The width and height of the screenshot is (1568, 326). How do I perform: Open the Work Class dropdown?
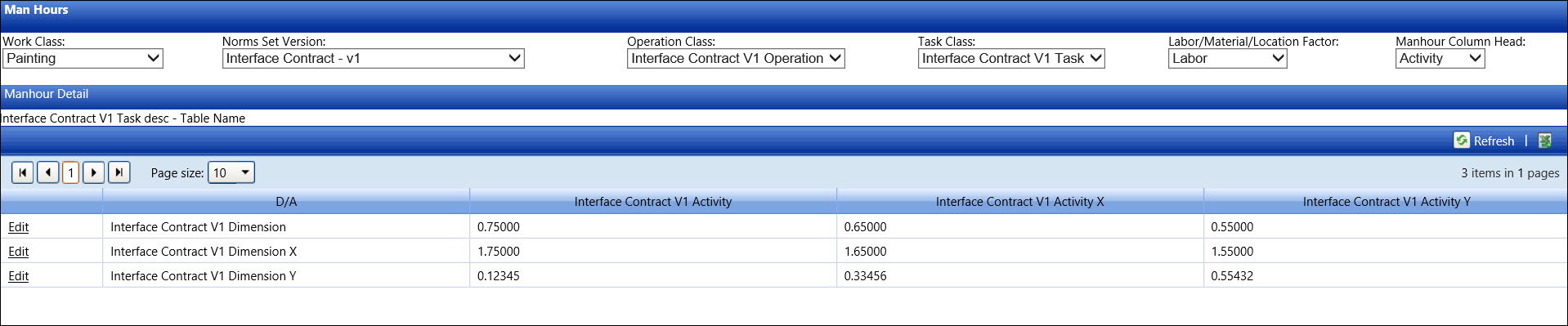pyautogui.click(x=83, y=58)
